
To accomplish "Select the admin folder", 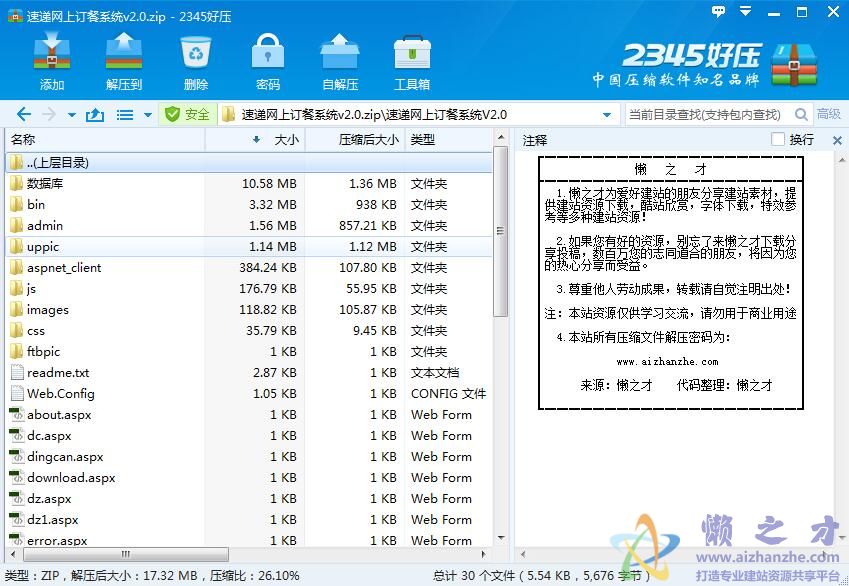I will [x=44, y=226].
